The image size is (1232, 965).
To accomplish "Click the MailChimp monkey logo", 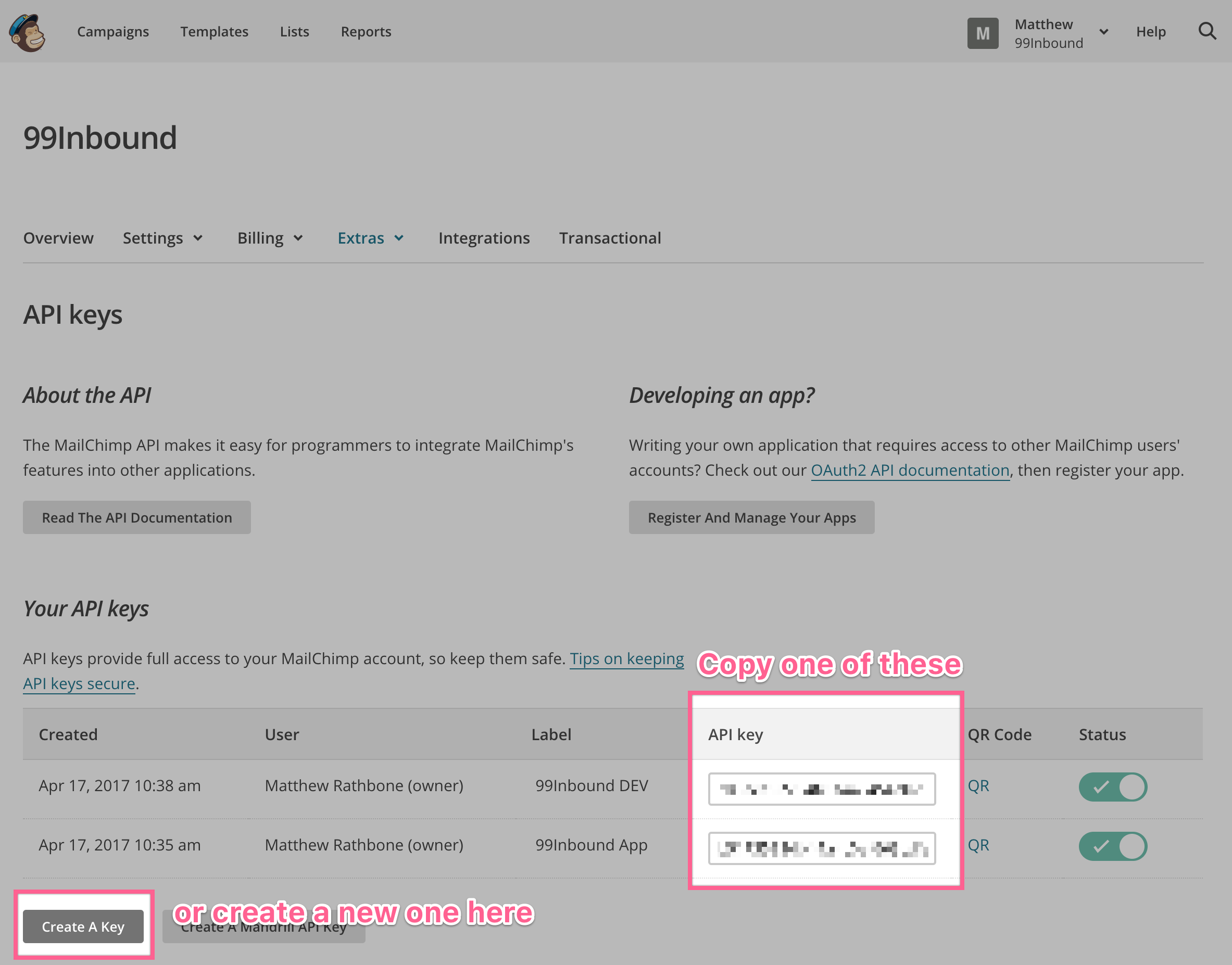I will click(x=27, y=32).
